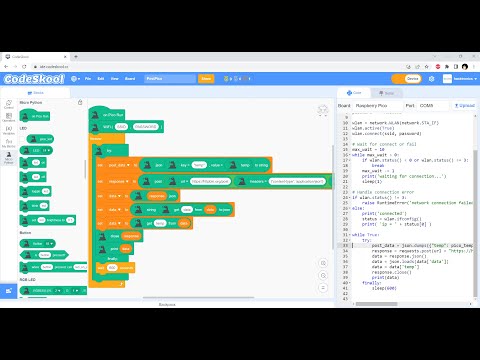The width and height of the screenshot is (480, 360).
Task: Fold the if block at line 24
Action: pos(349,198)
